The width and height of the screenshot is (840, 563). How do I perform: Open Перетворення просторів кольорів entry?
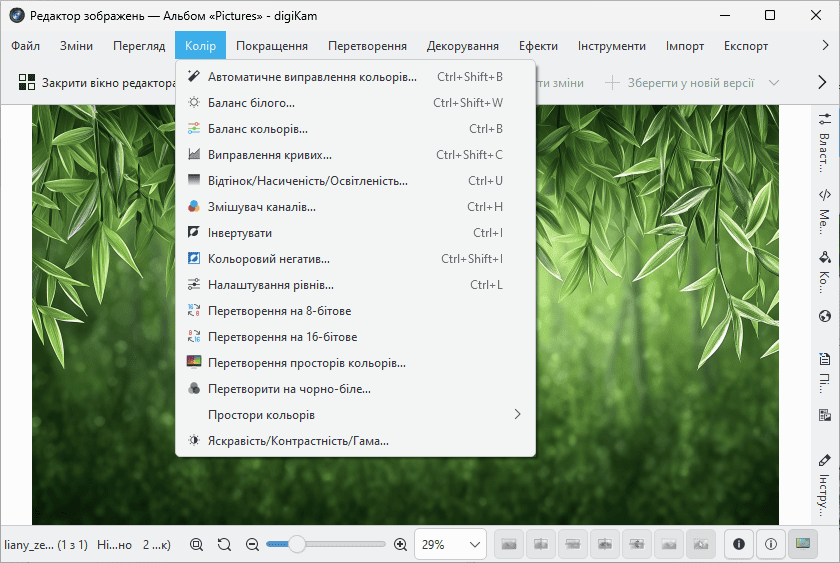click(x=355, y=363)
